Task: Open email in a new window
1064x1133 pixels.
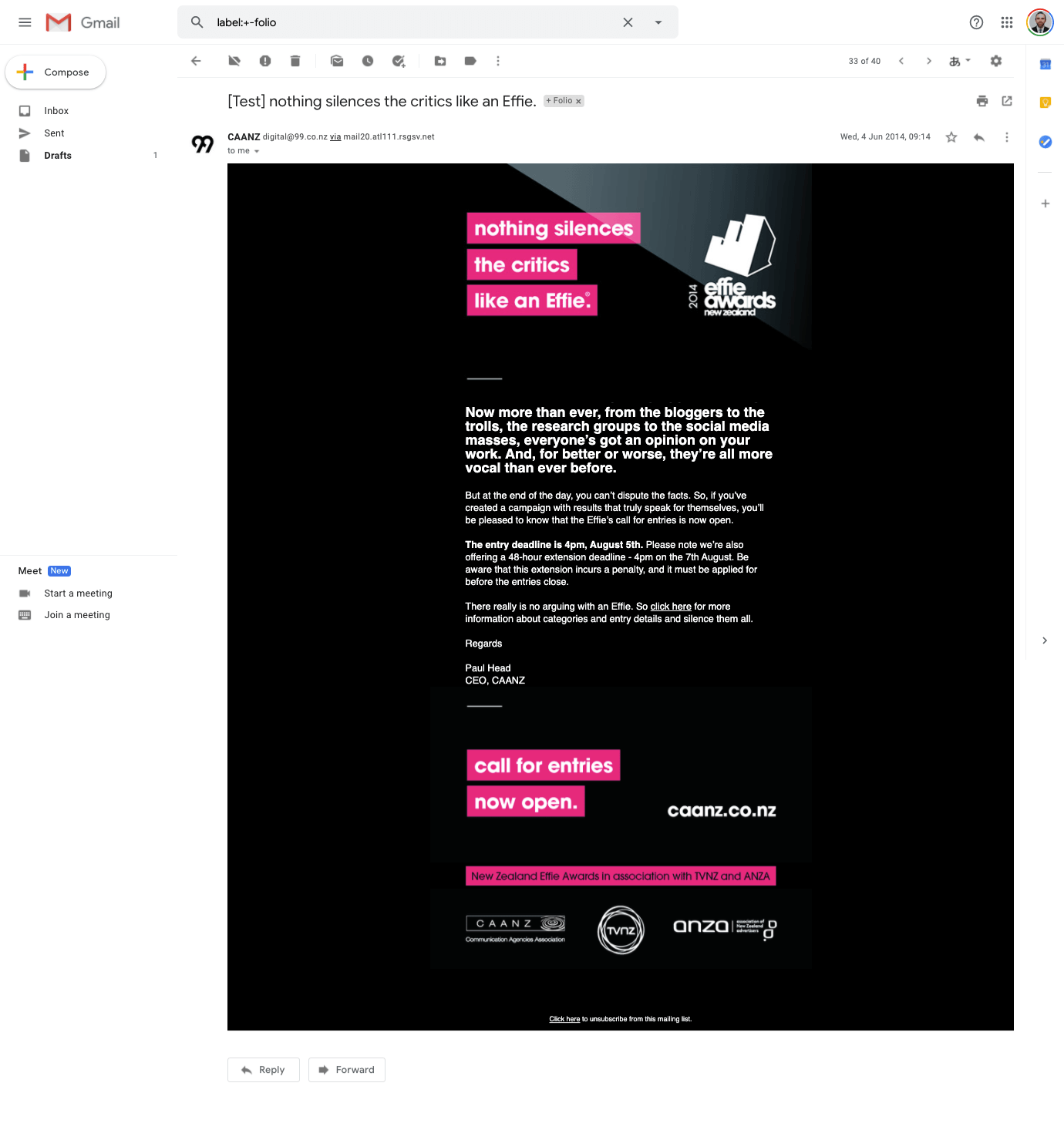Action: pos(1007,101)
